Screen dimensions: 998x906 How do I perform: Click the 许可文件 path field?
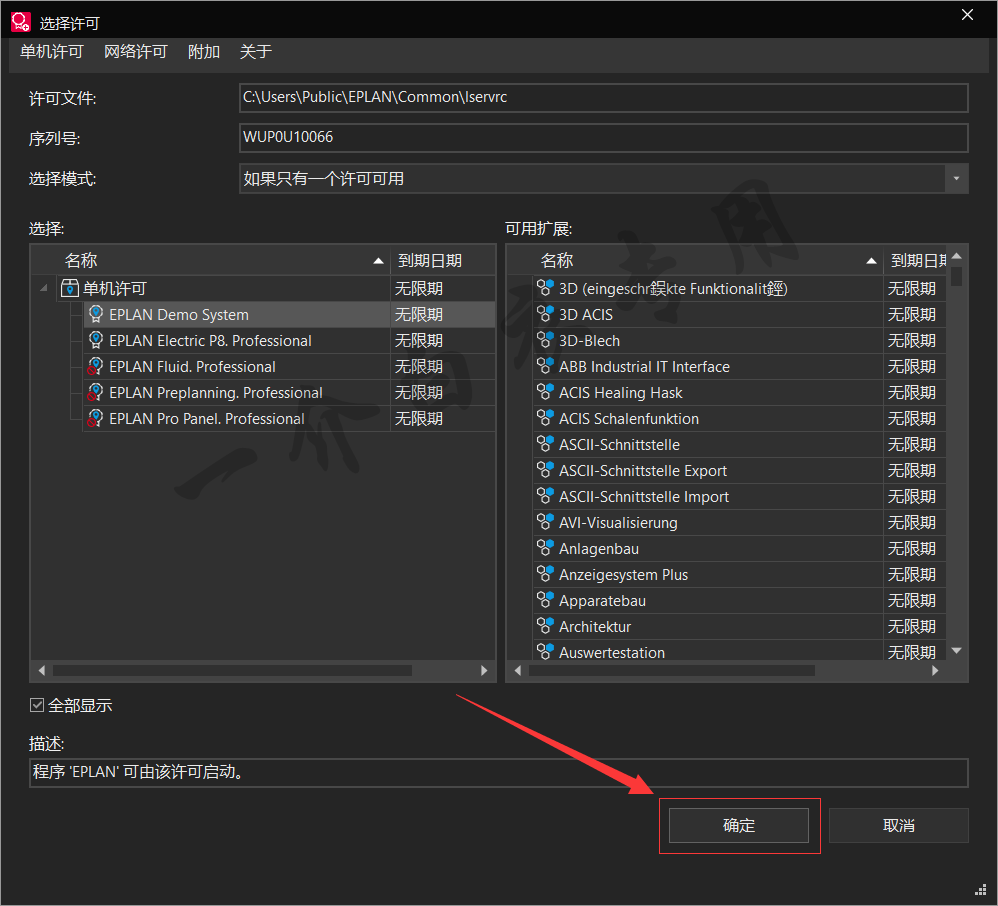[603, 97]
